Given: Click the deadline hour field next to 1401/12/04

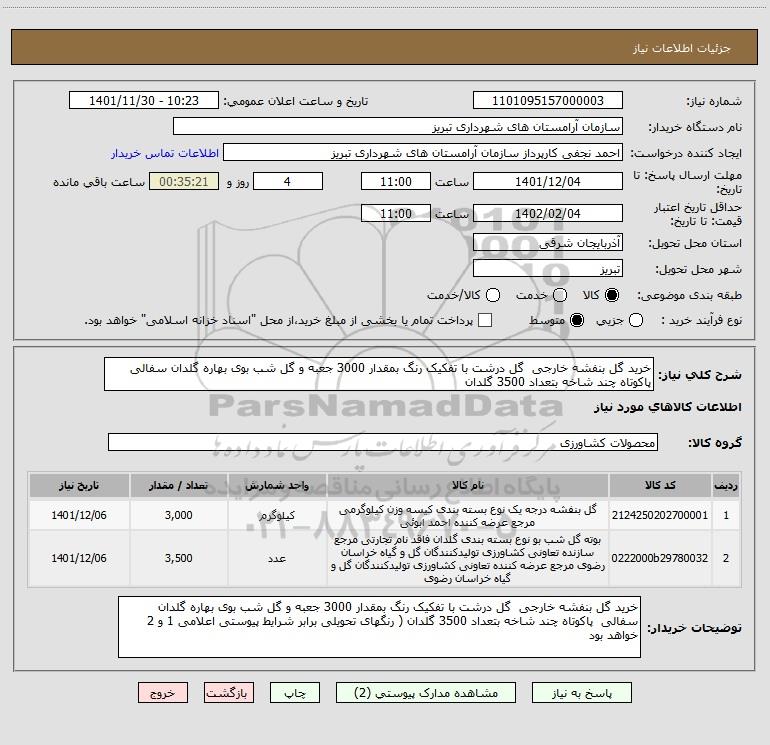Looking at the screenshot, I should pos(396,181).
